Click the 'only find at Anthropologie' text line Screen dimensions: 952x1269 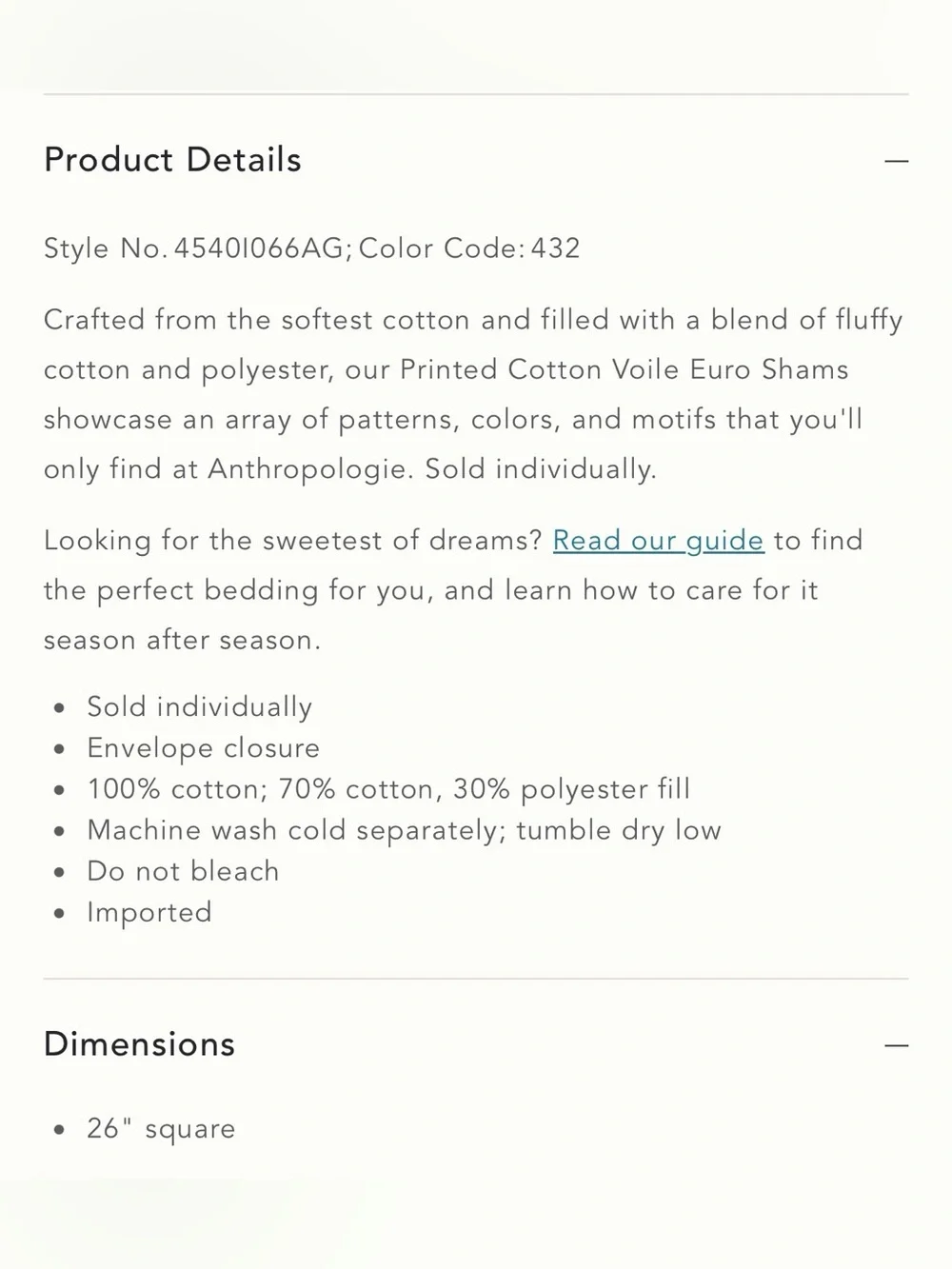[x=350, y=469]
